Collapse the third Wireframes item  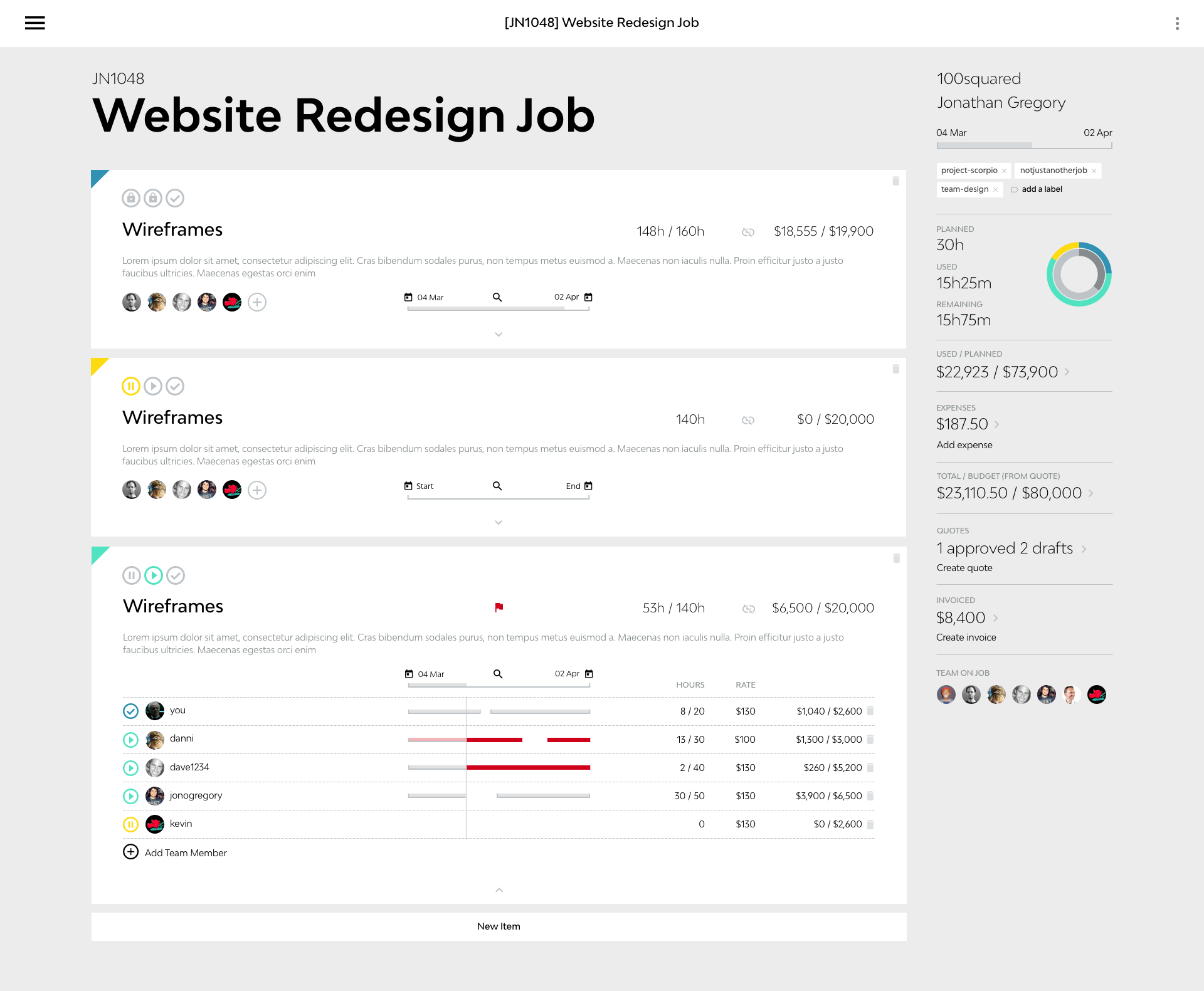[x=499, y=890]
